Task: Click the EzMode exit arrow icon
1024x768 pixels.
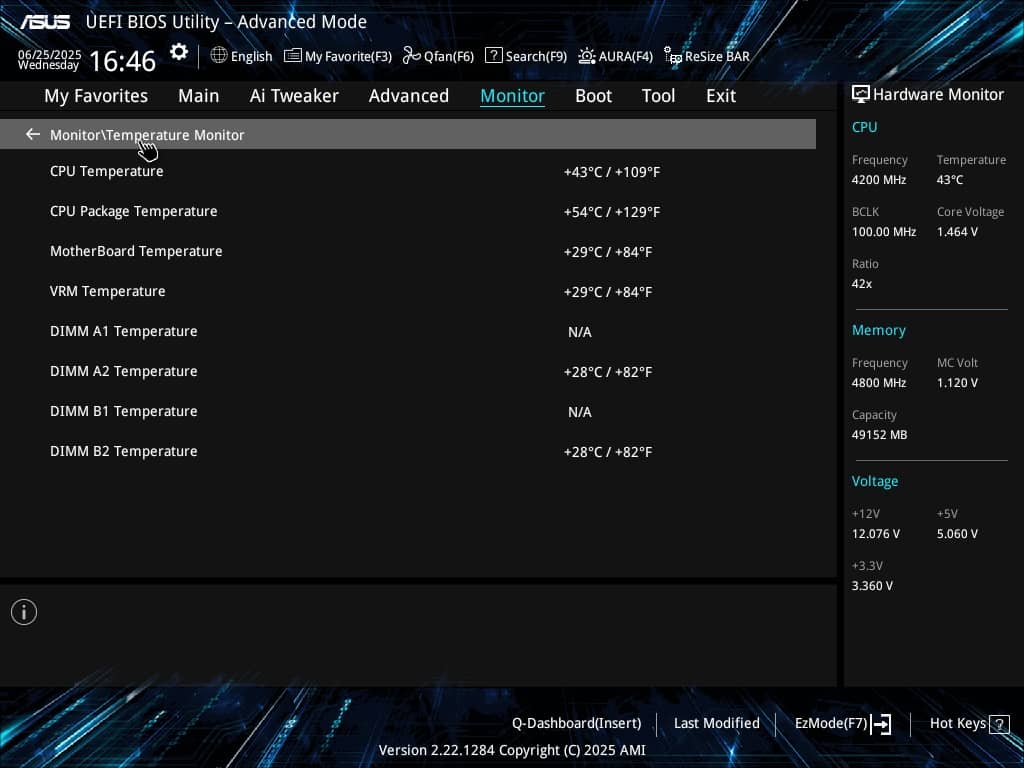Action: 881,724
